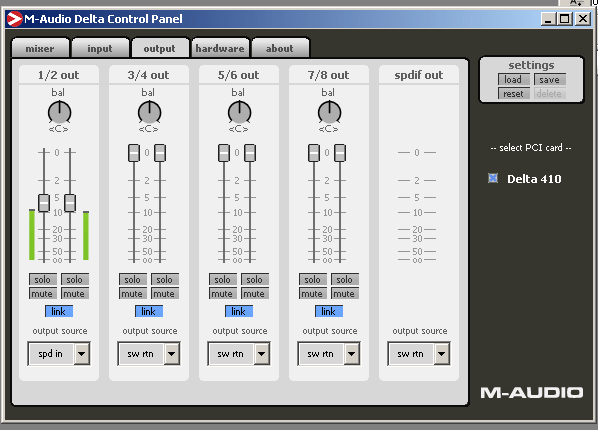This screenshot has width=598, height=430.
Task: Open the hardware tab
Action: [220, 48]
